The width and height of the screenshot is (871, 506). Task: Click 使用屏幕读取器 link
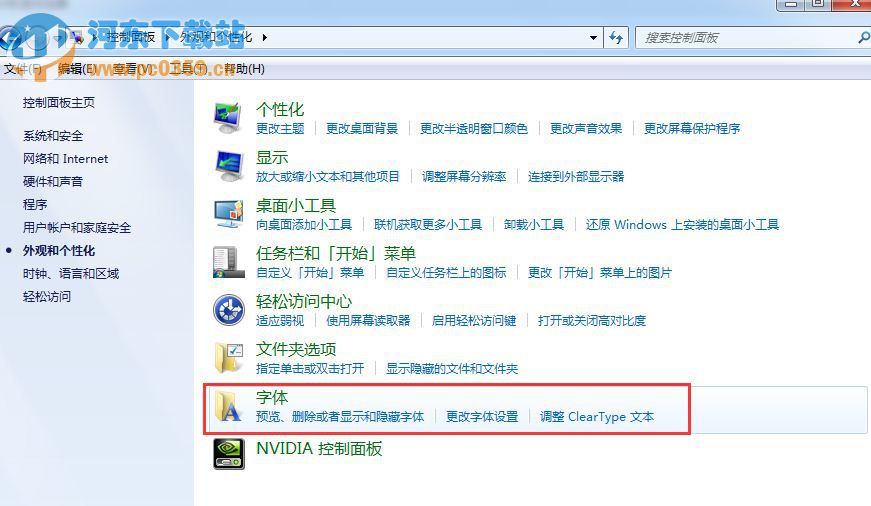coord(368,320)
